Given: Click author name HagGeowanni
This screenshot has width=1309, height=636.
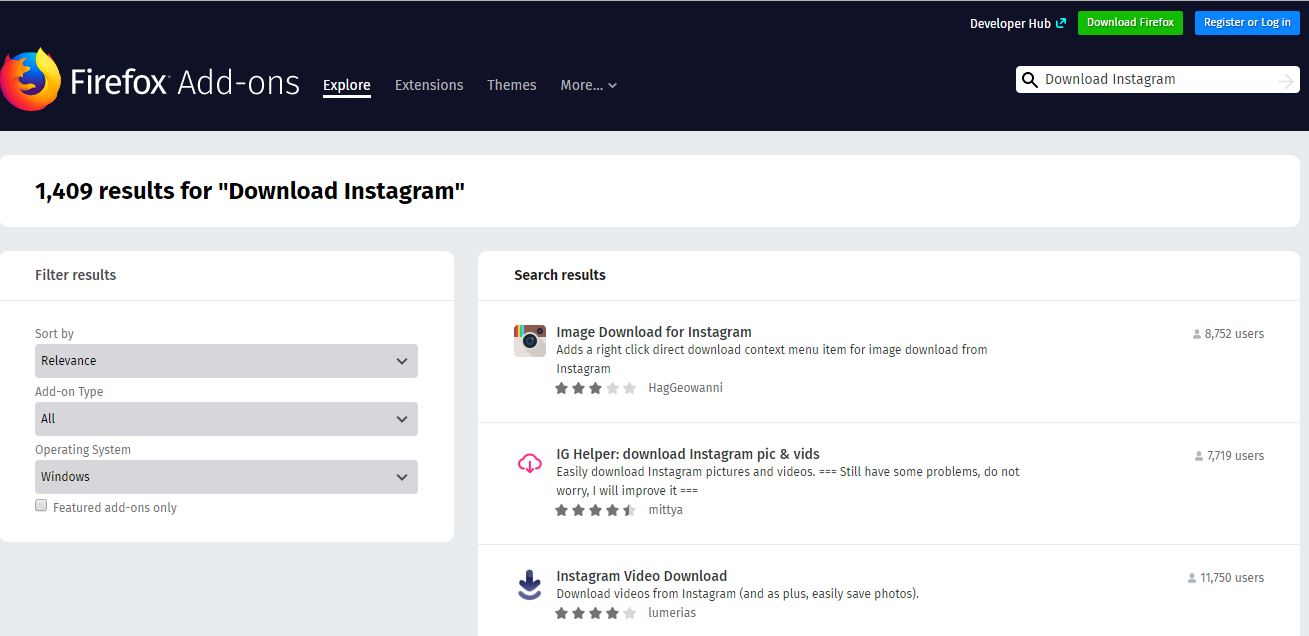Looking at the screenshot, I should pyautogui.click(x=685, y=388).
